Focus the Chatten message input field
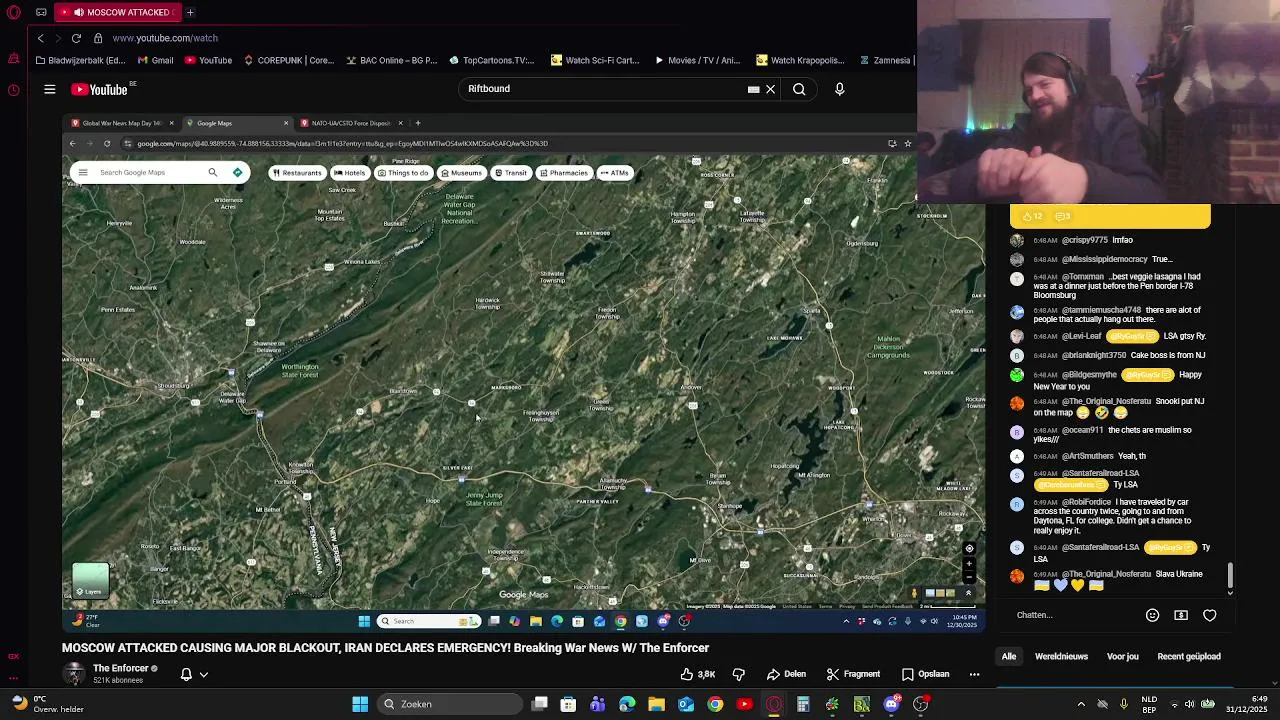The height and width of the screenshot is (720, 1280). pyautogui.click(x=1075, y=615)
